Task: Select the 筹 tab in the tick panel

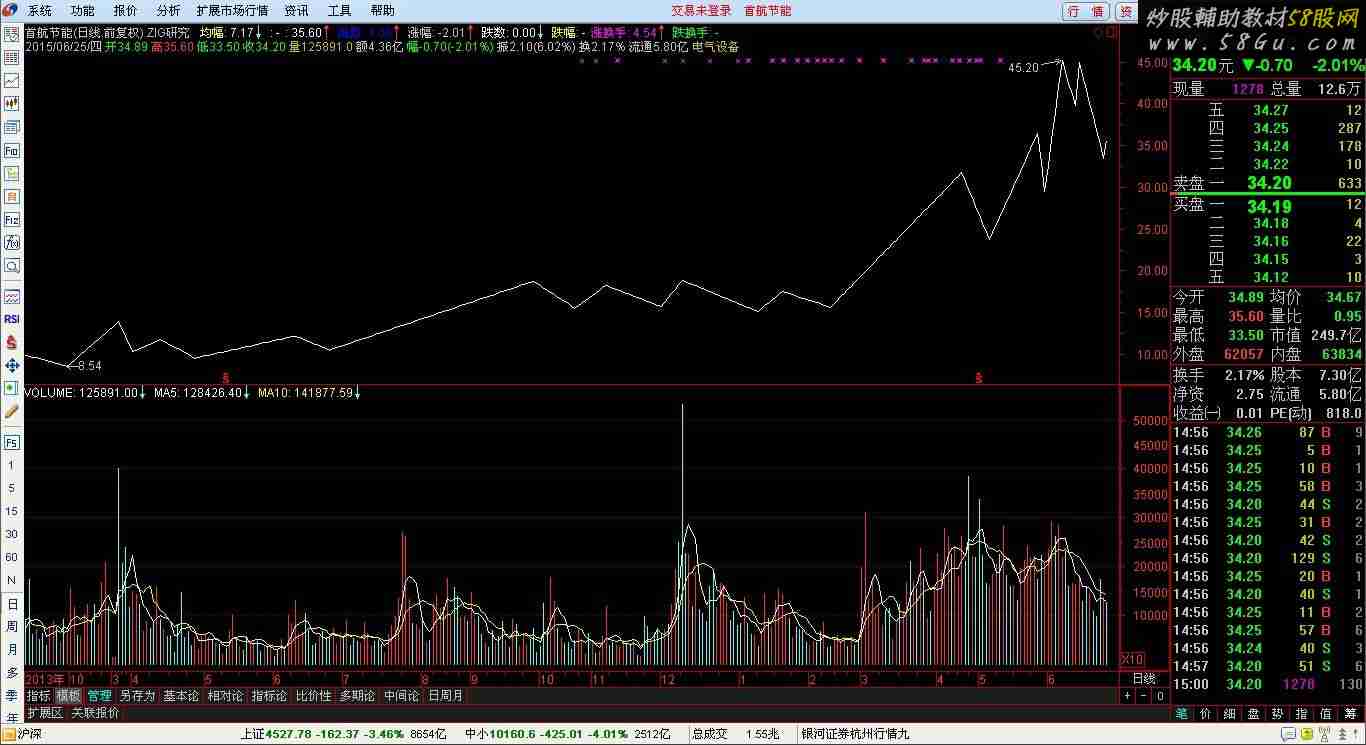Action: click(1349, 713)
